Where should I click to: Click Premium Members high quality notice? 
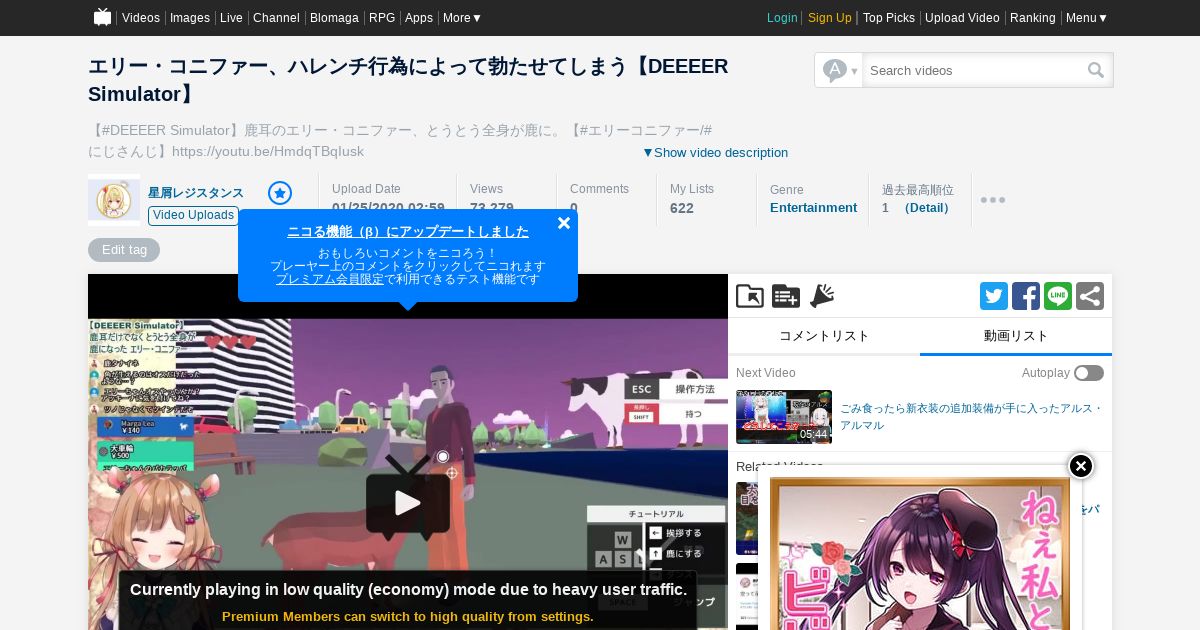[408, 616]
